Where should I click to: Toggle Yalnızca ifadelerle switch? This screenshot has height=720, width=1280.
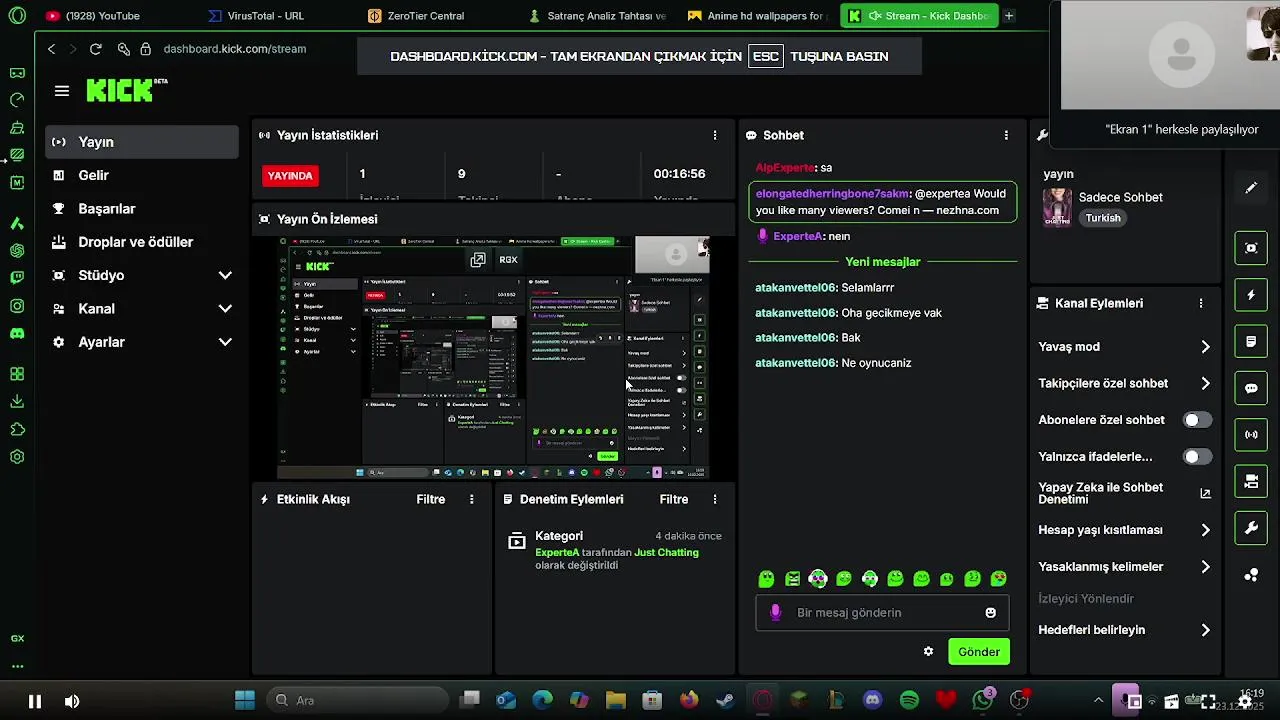pyautogui.click(x=1197, y=457)
